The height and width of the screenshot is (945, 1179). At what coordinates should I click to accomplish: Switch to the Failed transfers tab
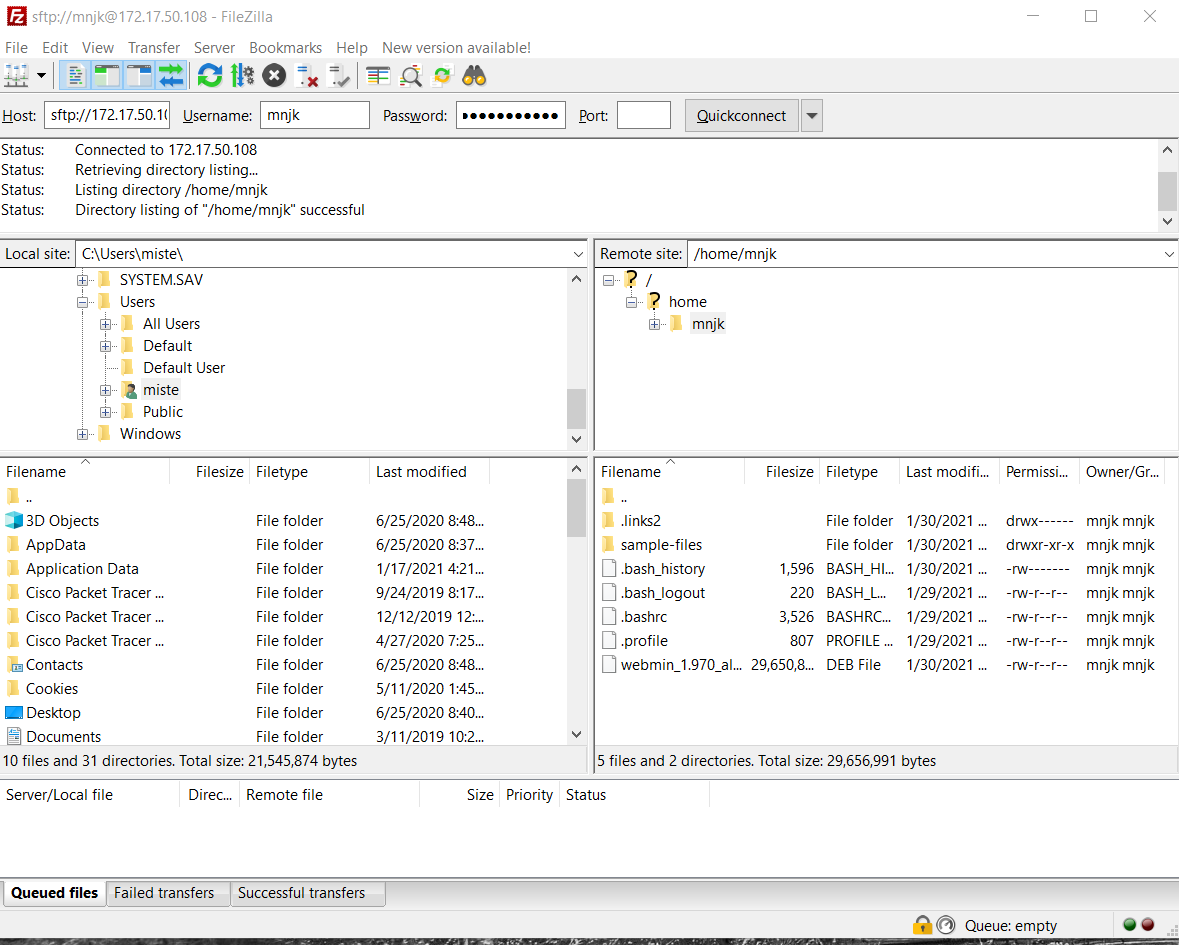click(x=168, y=893)
